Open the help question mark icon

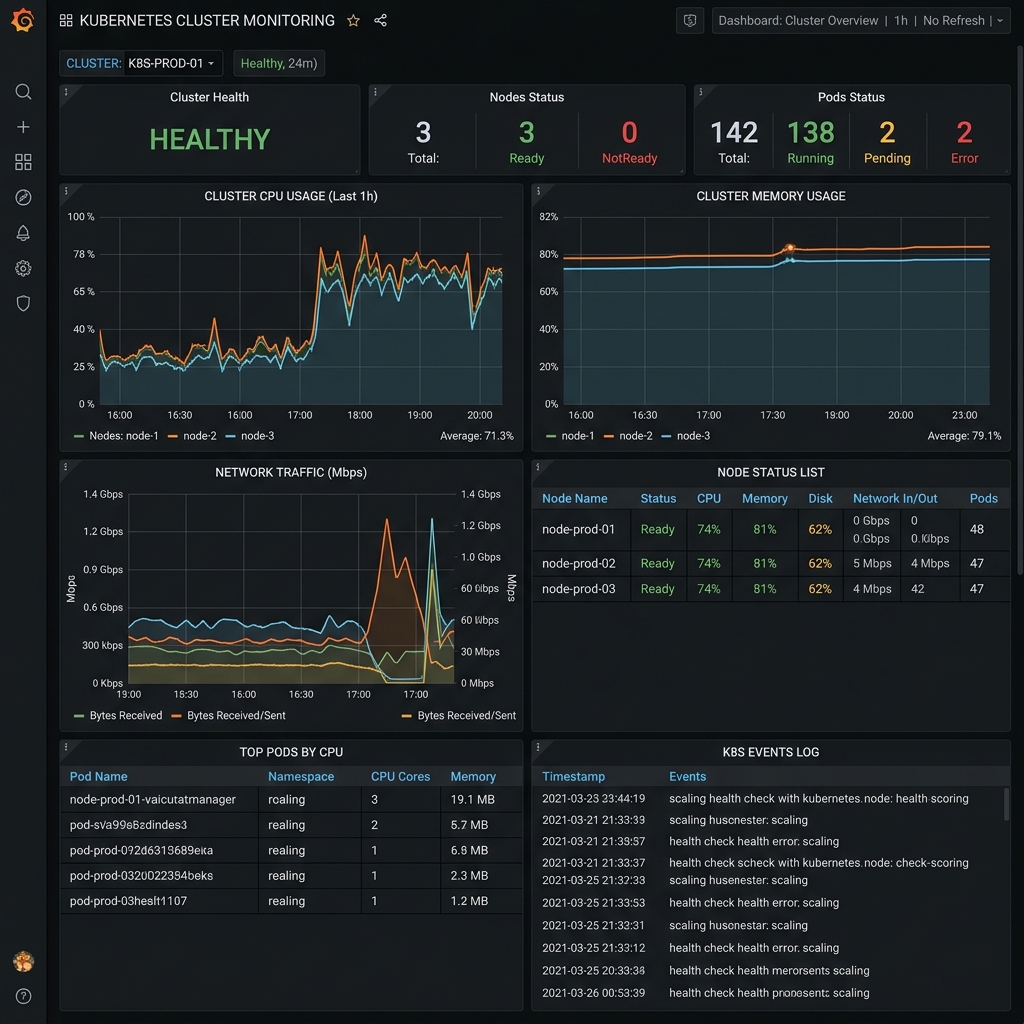tap(23, 996)
